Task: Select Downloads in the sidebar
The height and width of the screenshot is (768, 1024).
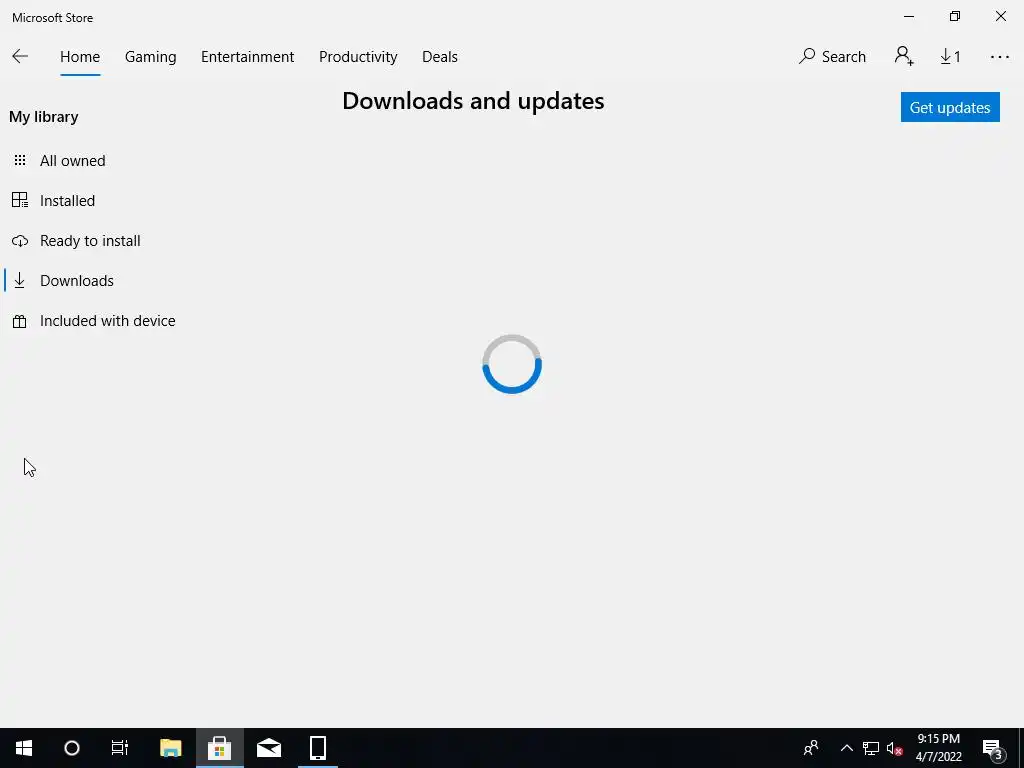Action: 76,281
